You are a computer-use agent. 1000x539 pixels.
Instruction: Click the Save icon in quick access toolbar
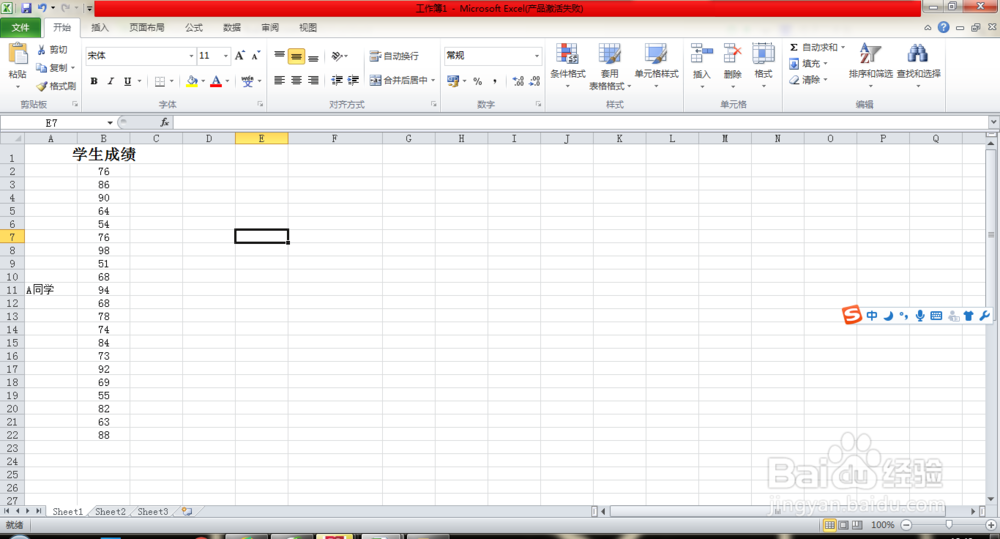[26, 8]
